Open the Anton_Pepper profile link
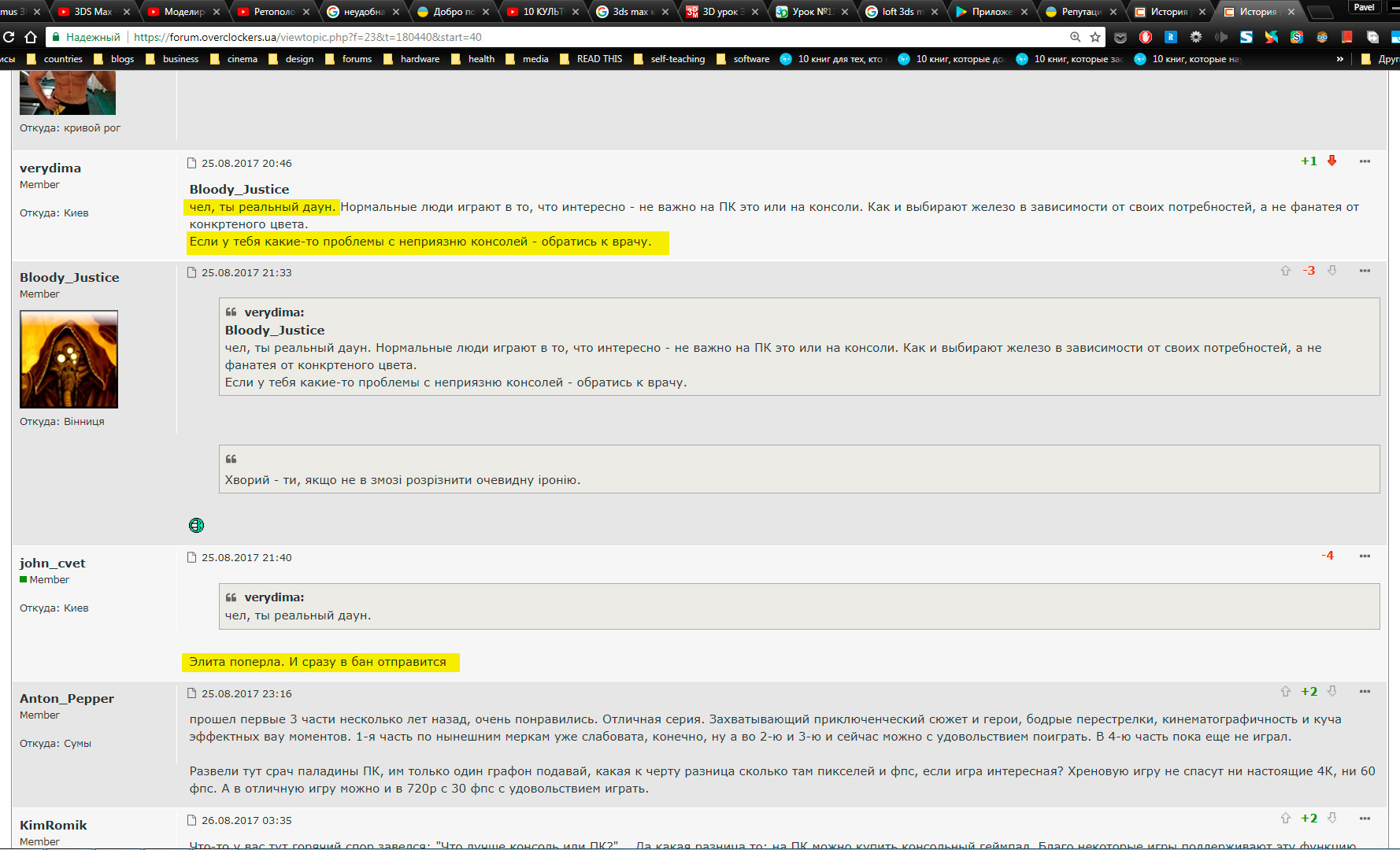1400x850 pixels. (x=67, y=698)
